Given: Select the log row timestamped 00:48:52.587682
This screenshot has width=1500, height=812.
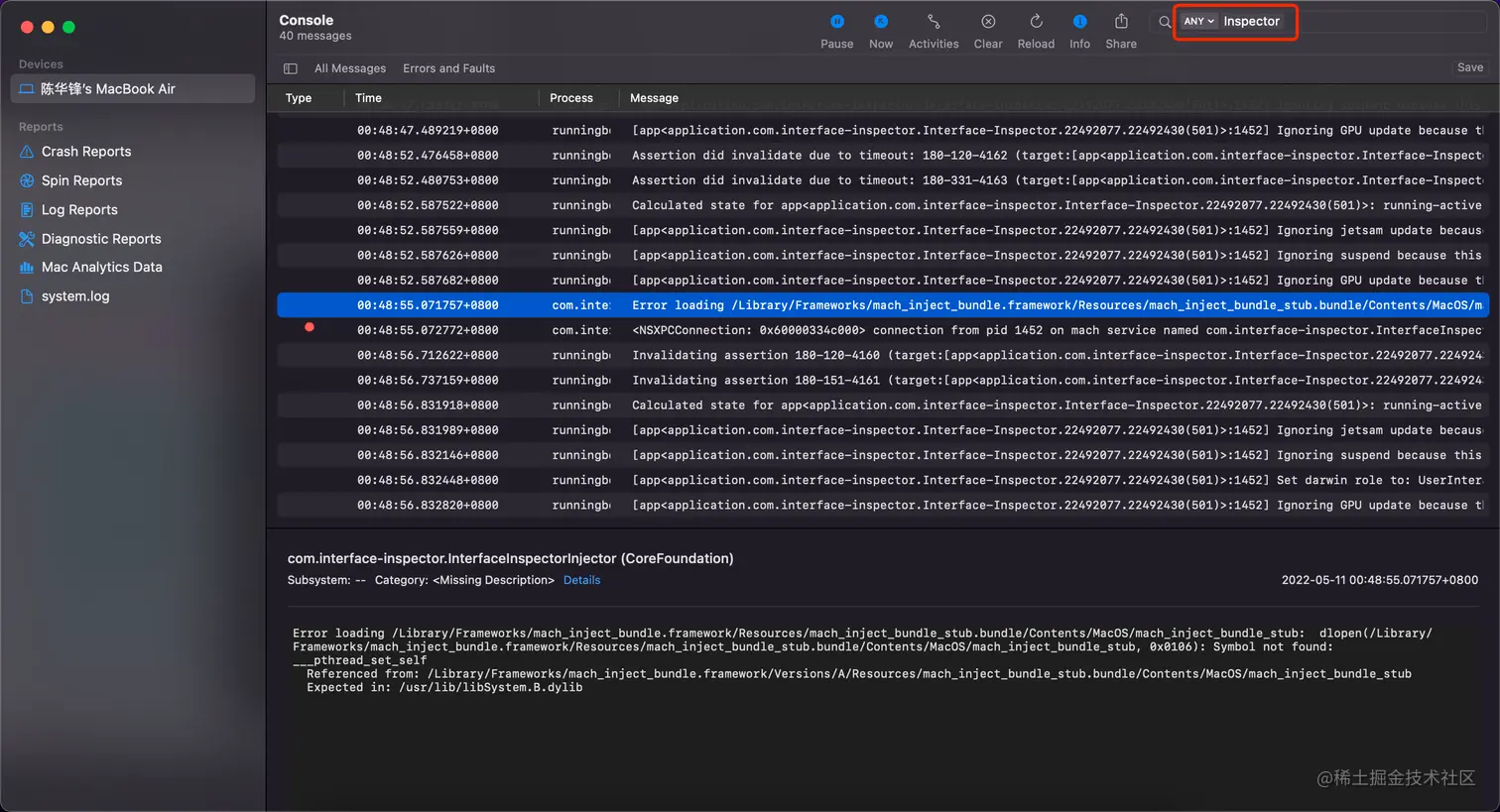Looking at the screenshot, I should pyautogui.click(x=883, y=281).
